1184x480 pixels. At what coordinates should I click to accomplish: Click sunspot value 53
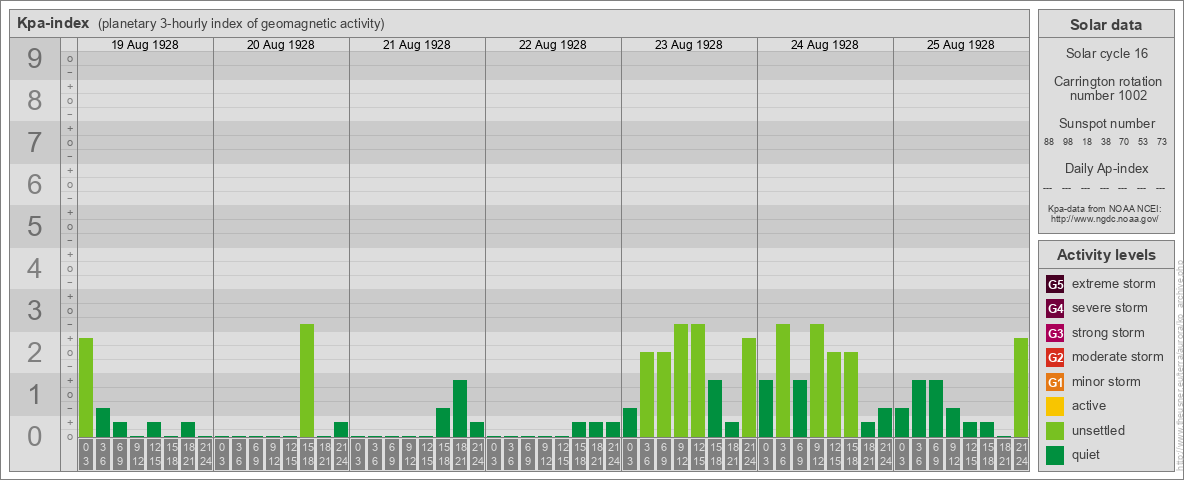click(x=1142, y=142)
